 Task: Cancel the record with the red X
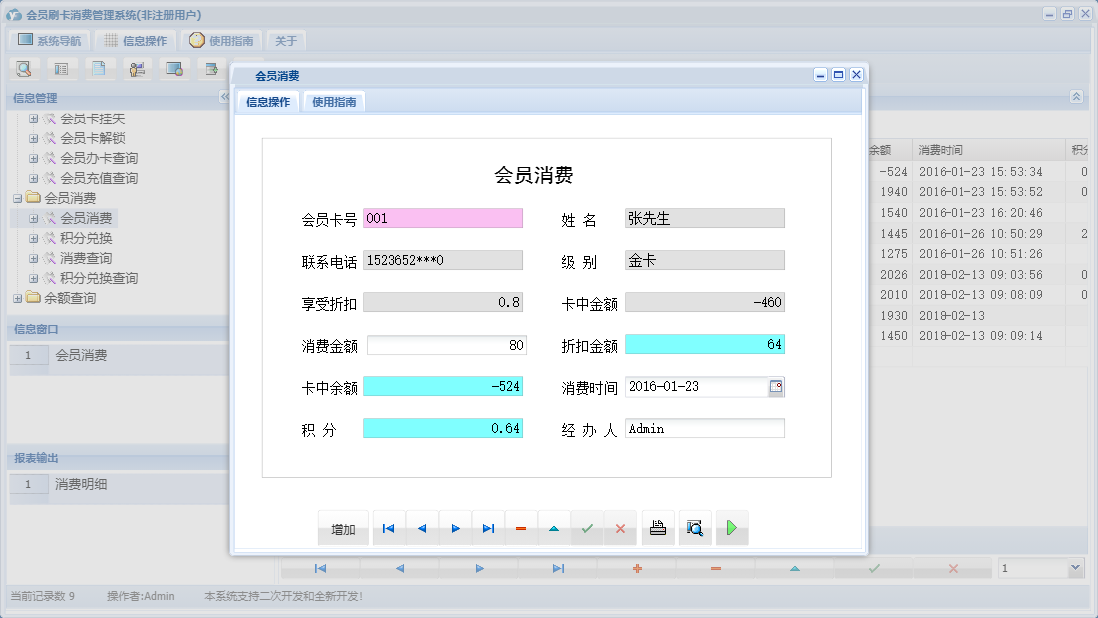point(620,527)
